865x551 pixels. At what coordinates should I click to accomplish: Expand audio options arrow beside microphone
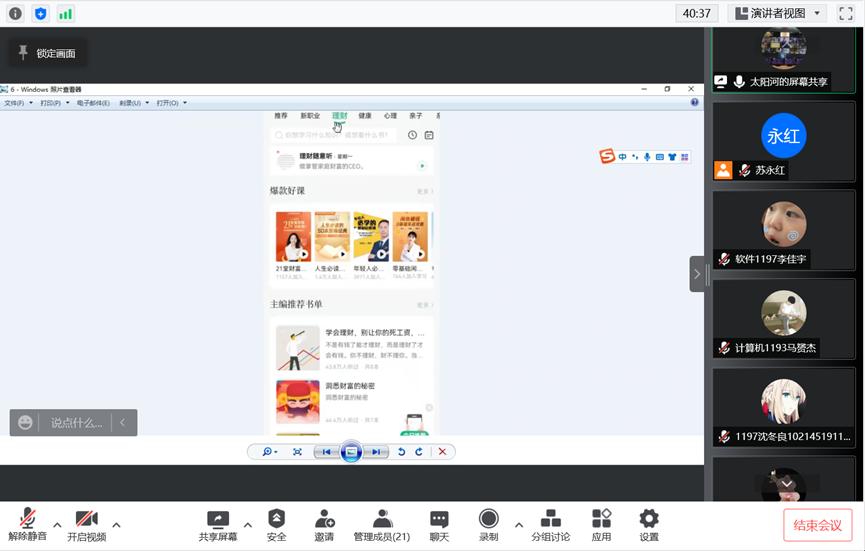pyautogui.click(x=57, y=525)
